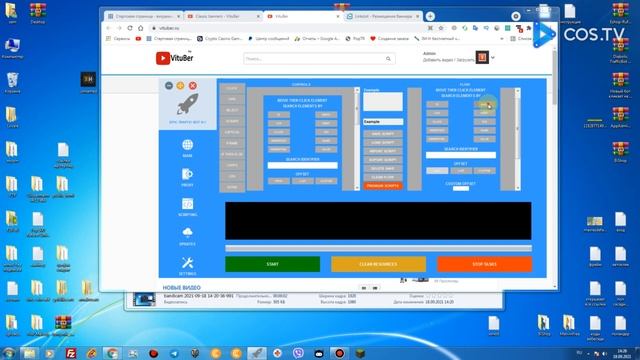Image resolution: width=640 pixels, height=360 pixels.
Task: Go back in Chrome
Action: pos(109,28)
